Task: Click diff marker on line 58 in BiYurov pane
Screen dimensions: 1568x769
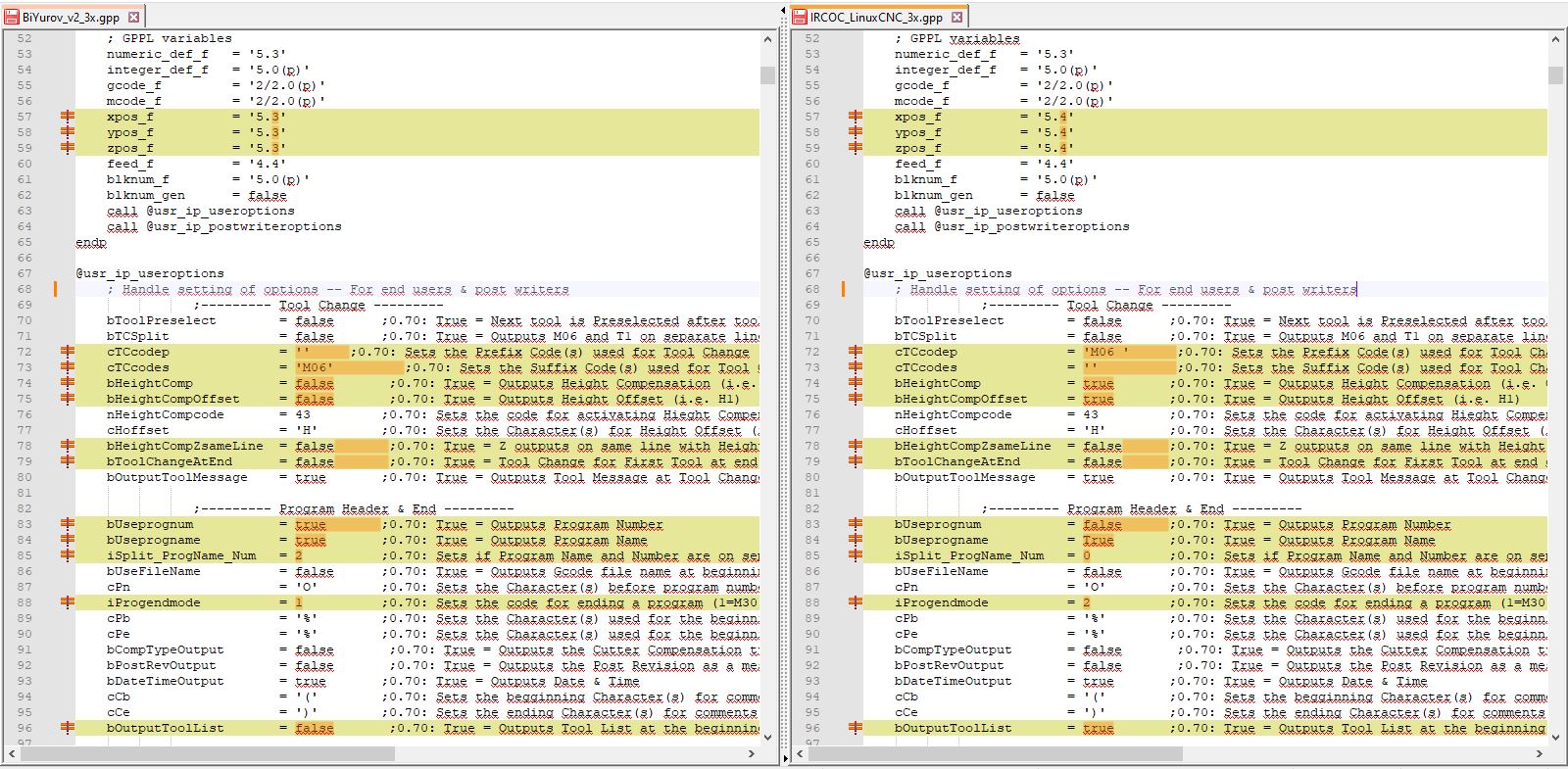Action: point(68,132)
